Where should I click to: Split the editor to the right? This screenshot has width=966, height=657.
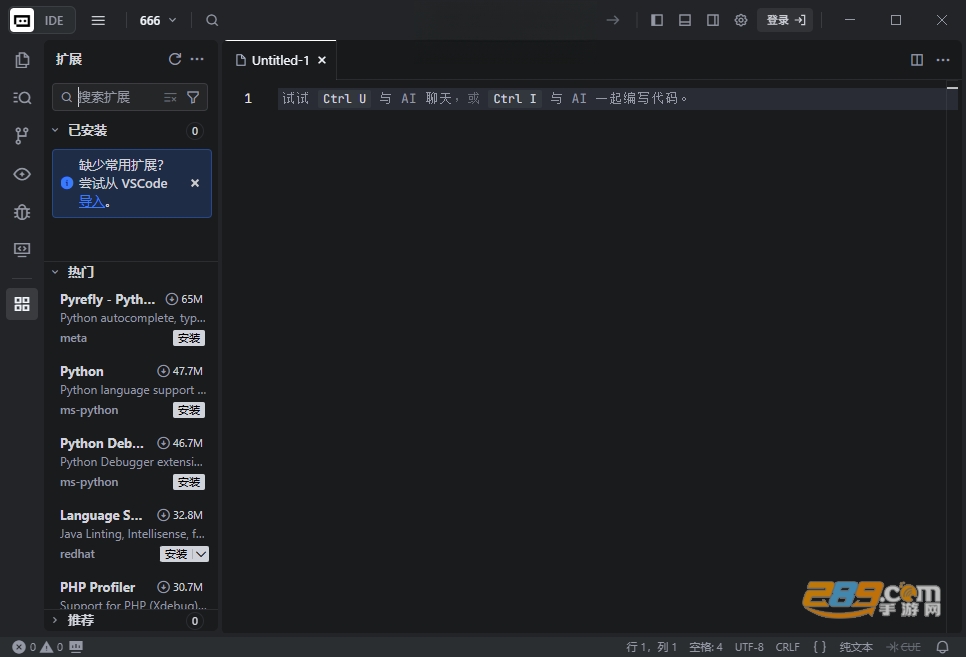coord(917,60)
